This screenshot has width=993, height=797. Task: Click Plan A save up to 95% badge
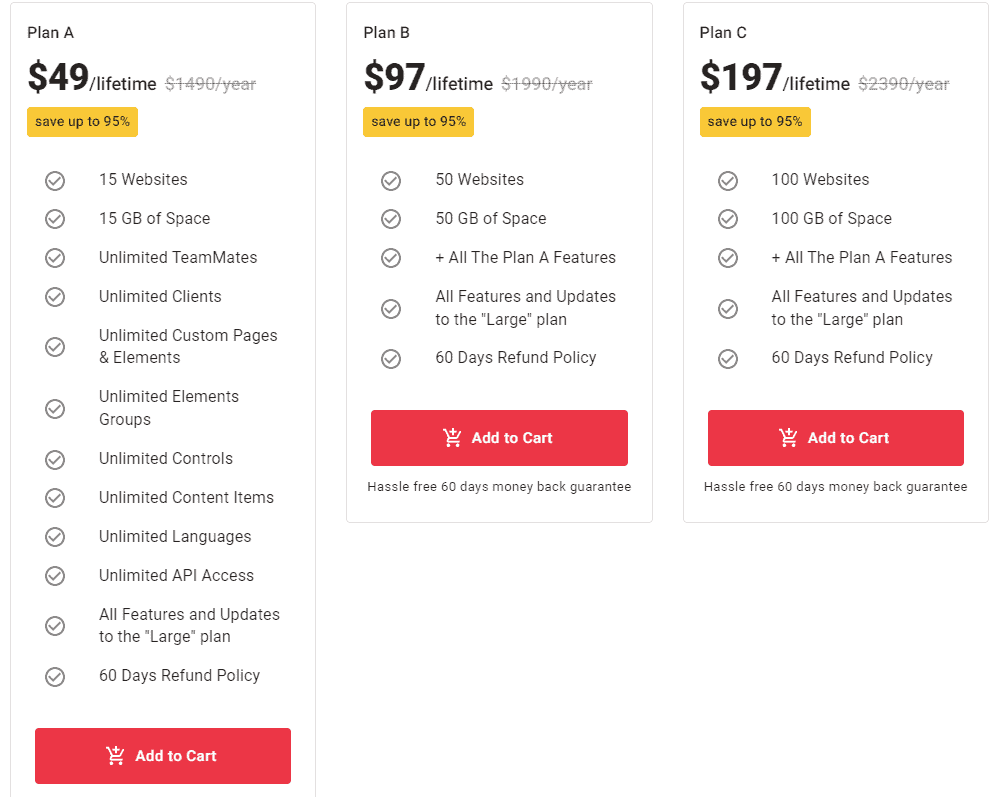[82, 122]
